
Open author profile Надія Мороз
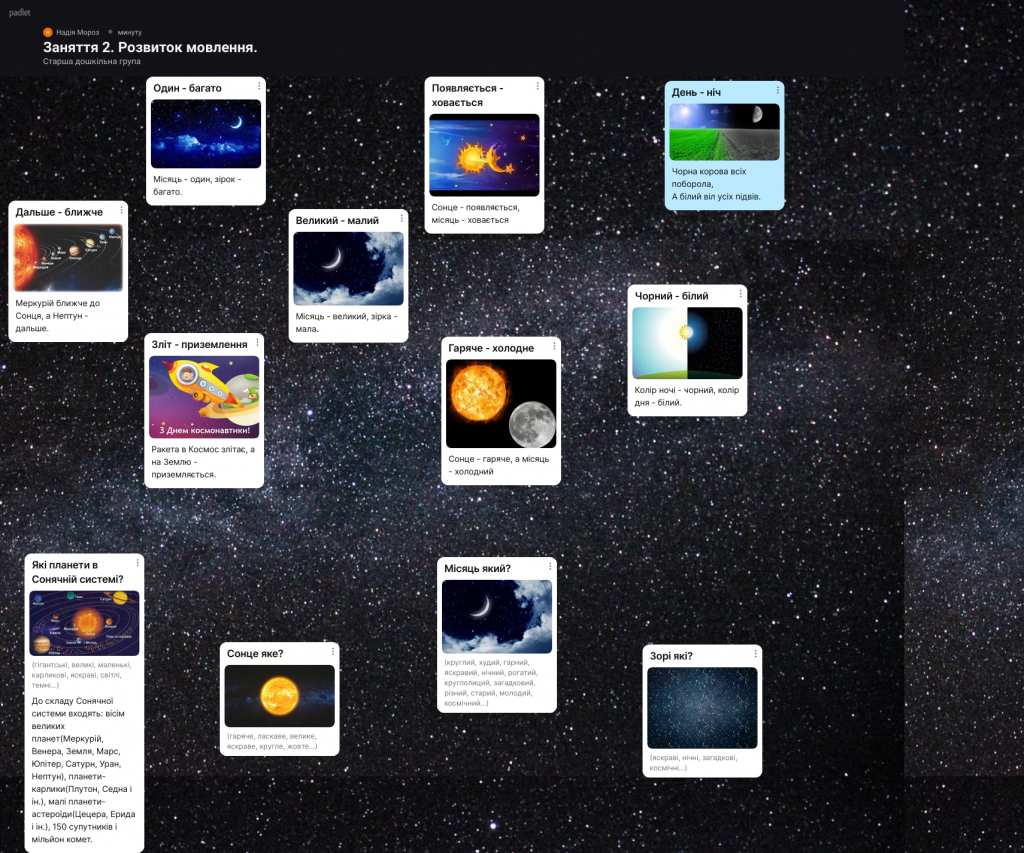pos(78,32)
